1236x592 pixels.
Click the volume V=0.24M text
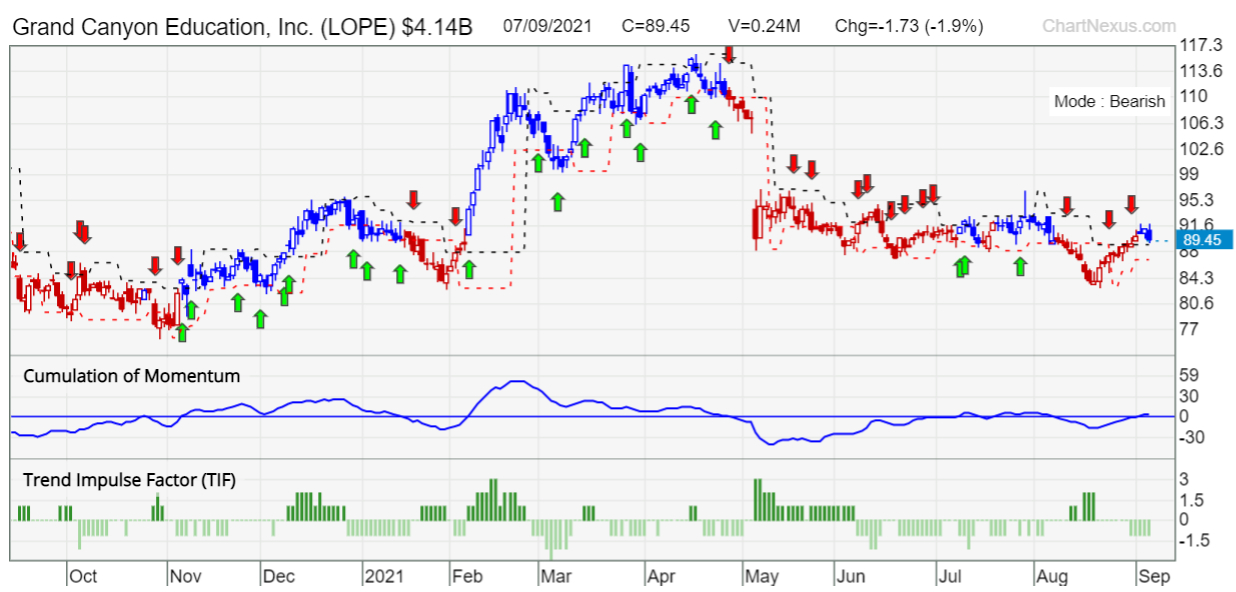click(763, 26)
